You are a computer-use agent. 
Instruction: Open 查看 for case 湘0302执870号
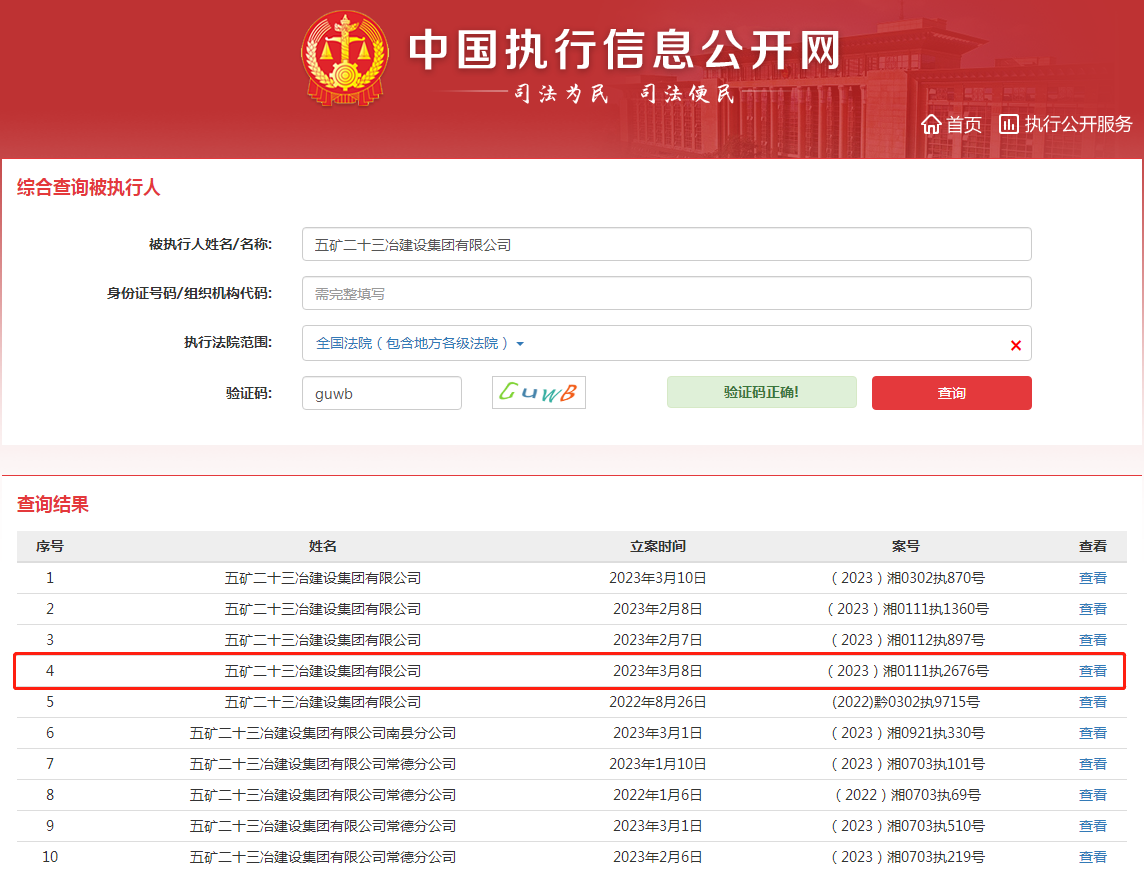pyautogui.click(x=1093, y=578)
